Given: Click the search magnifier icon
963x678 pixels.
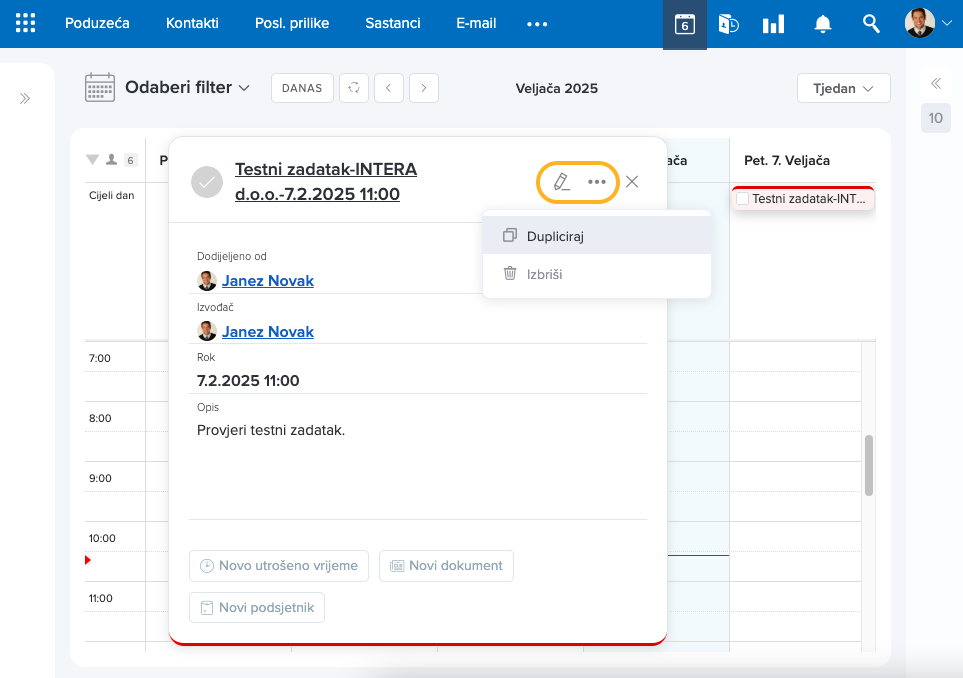Looking at the screenshot, I should [x=871, y=24].
